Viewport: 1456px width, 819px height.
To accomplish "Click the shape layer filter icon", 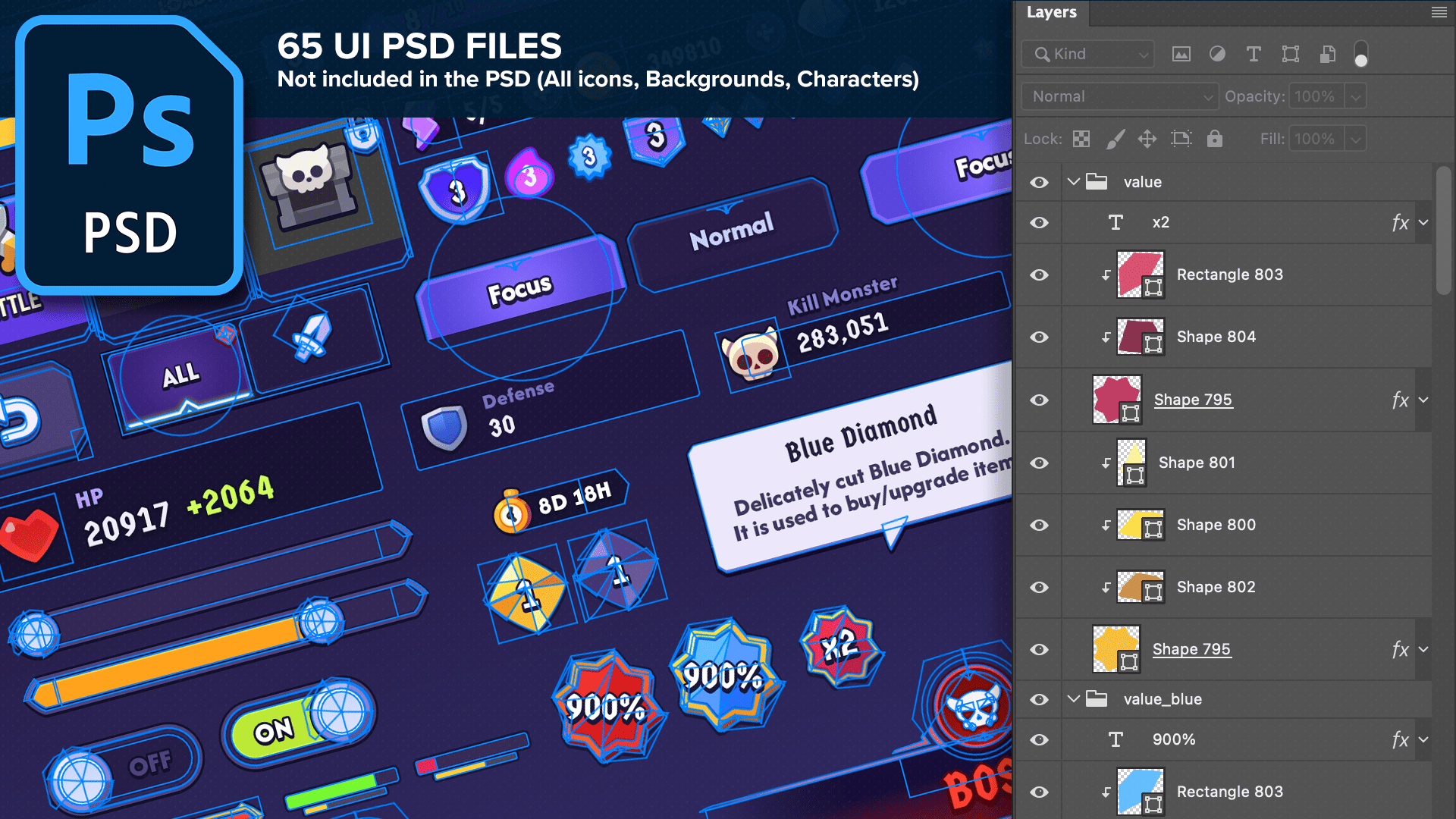I will click(x=1291, y=54).
